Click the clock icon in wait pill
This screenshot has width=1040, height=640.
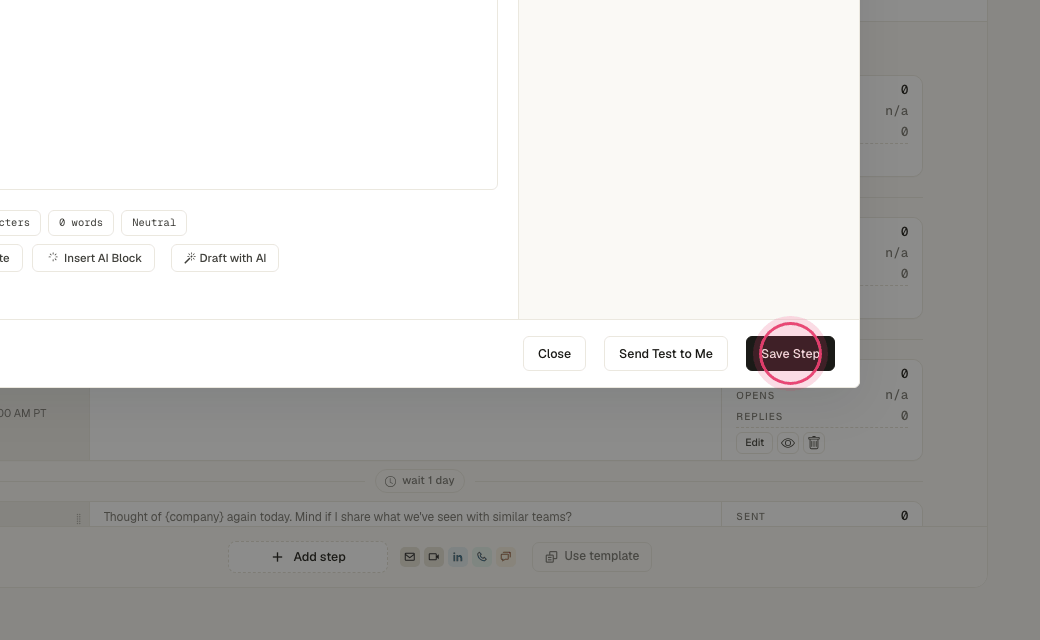pos(391,481)
